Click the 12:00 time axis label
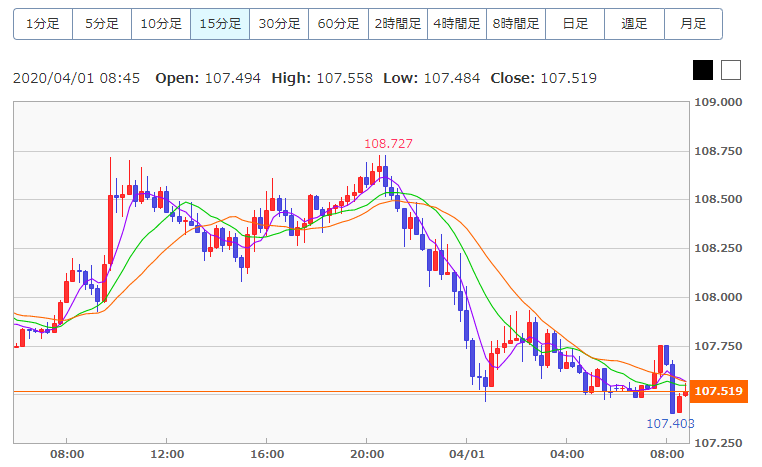Image resolution: width=762 pixels, height=467 pixels. click(x=167, y=454)
